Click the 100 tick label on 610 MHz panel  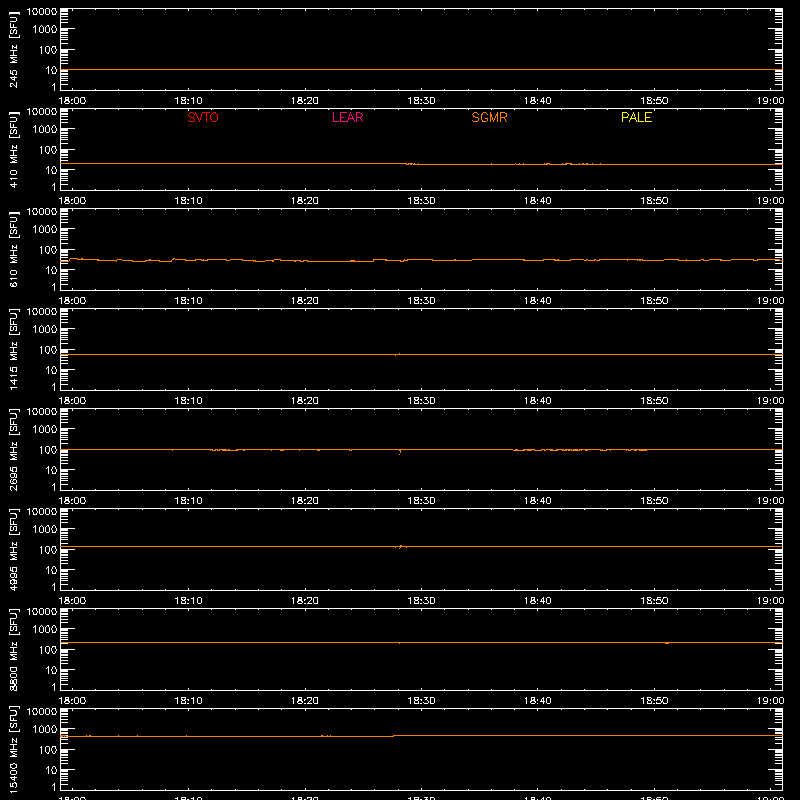tap(48, 250)
